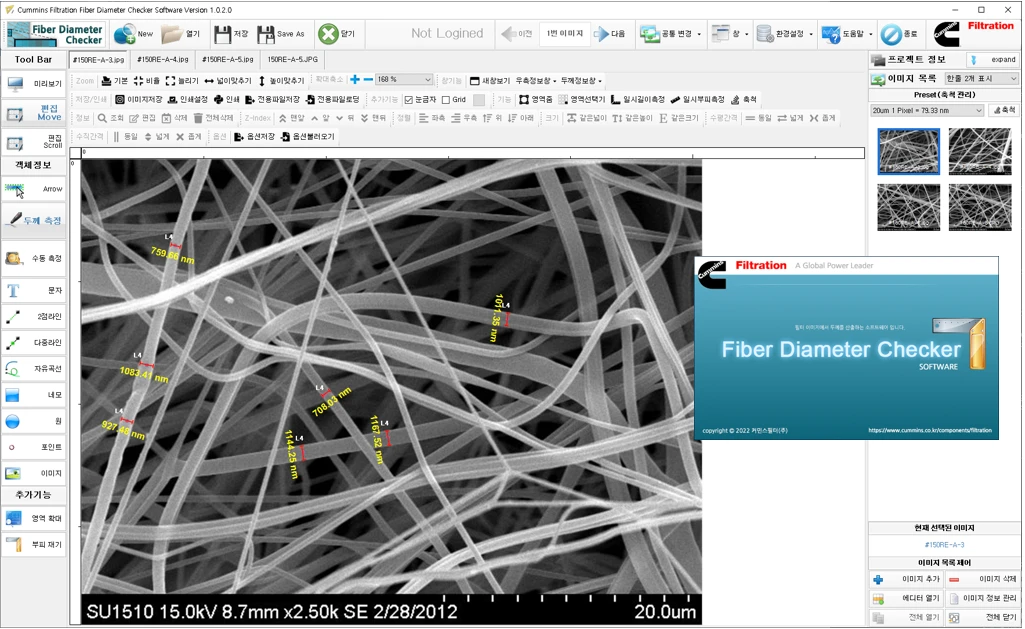Image resolution: width=1025 pixels, height=629 pixels.
Task: Select the 문자 text tool
Action: point(34,290)
